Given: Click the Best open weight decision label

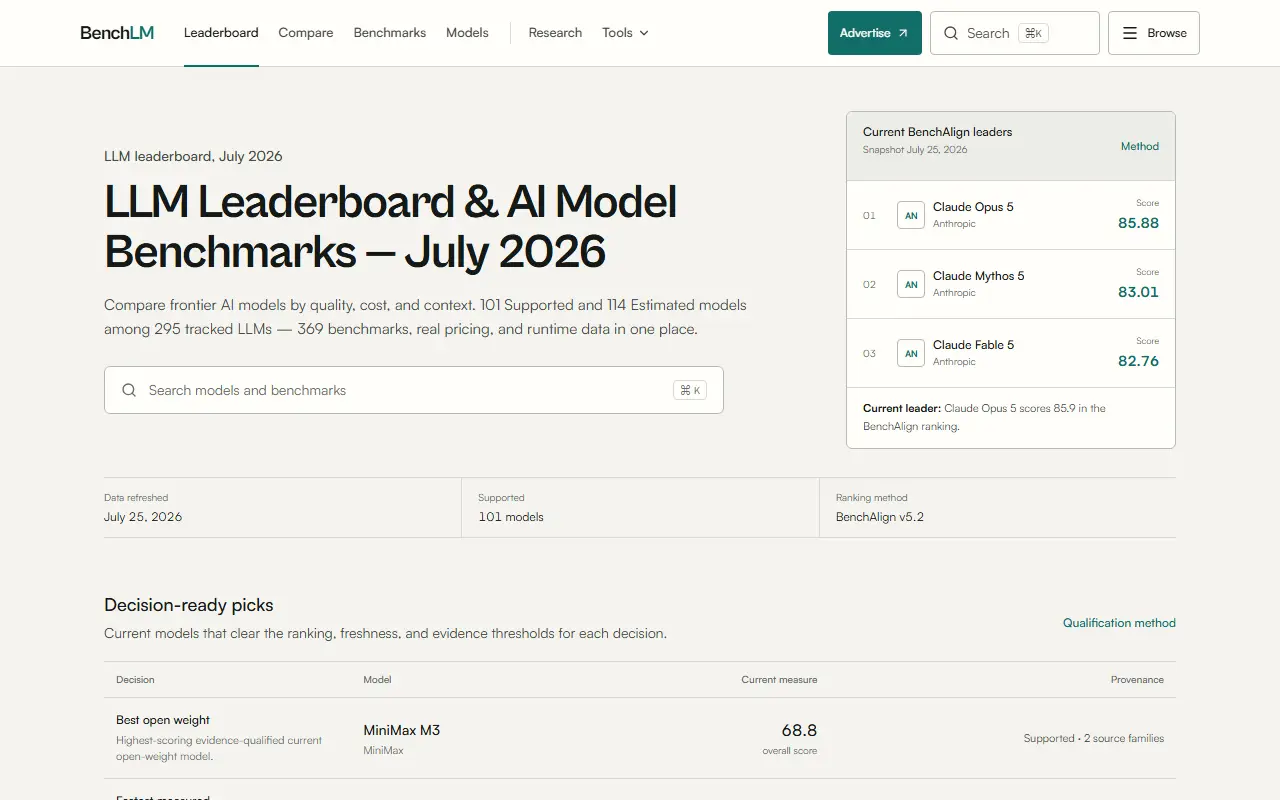Looking at the screenshot, I should 163,720.
